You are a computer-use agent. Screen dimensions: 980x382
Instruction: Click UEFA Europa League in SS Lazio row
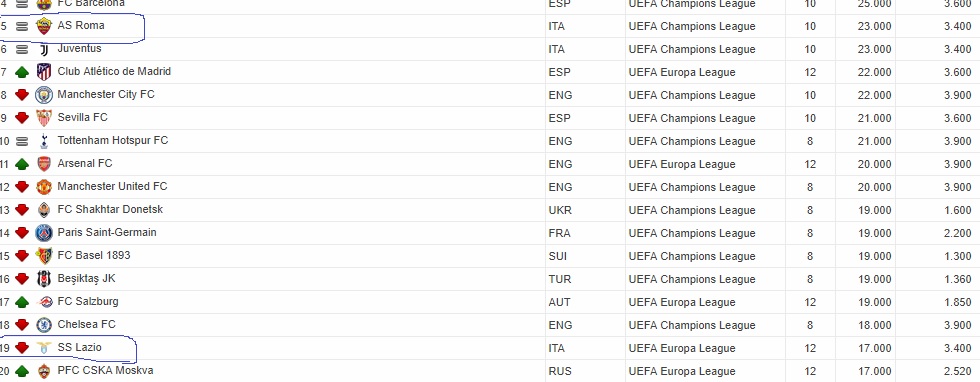(x=682, y=348)
